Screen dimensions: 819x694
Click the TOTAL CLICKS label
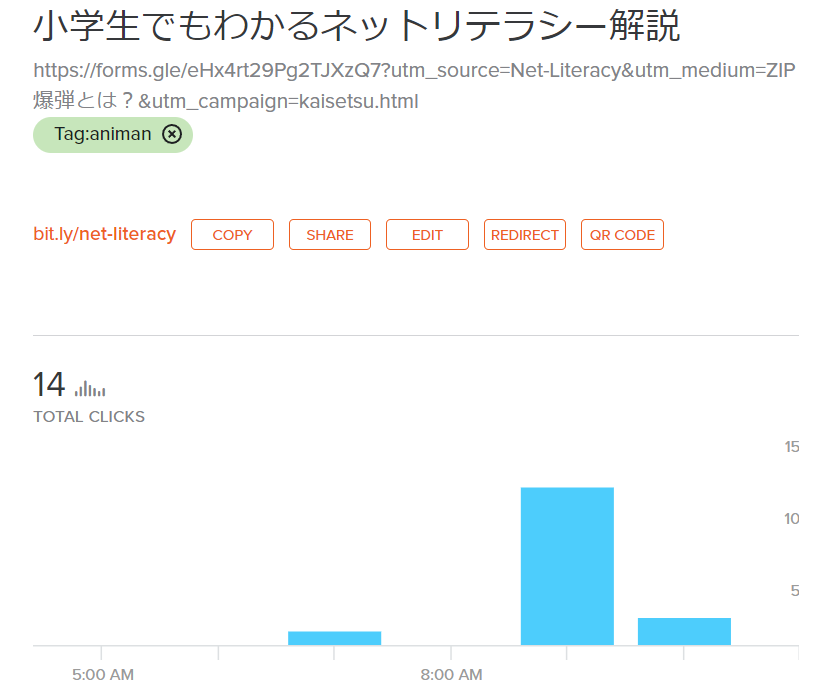[89, 417]
